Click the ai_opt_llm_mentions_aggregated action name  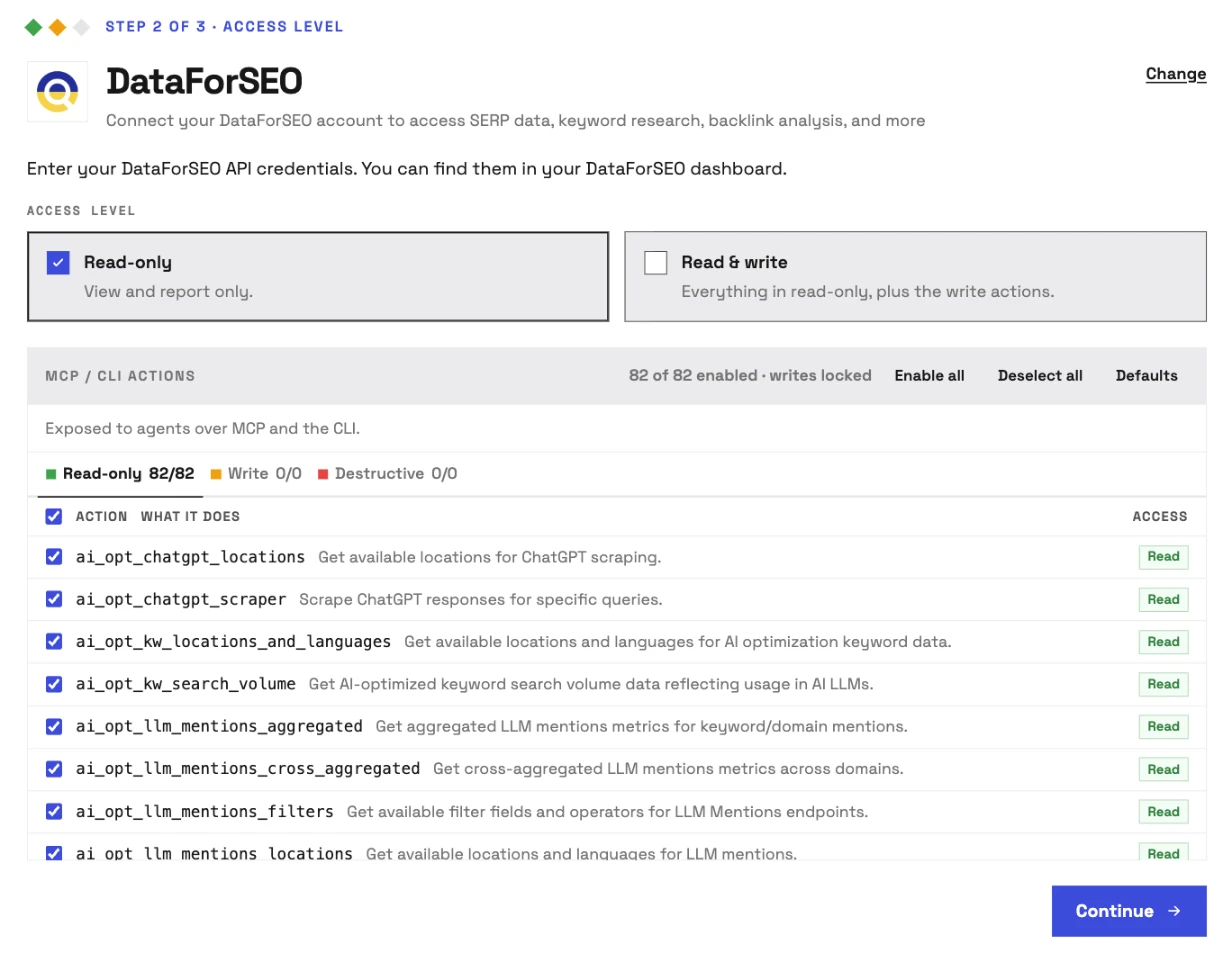click(219, 726)
